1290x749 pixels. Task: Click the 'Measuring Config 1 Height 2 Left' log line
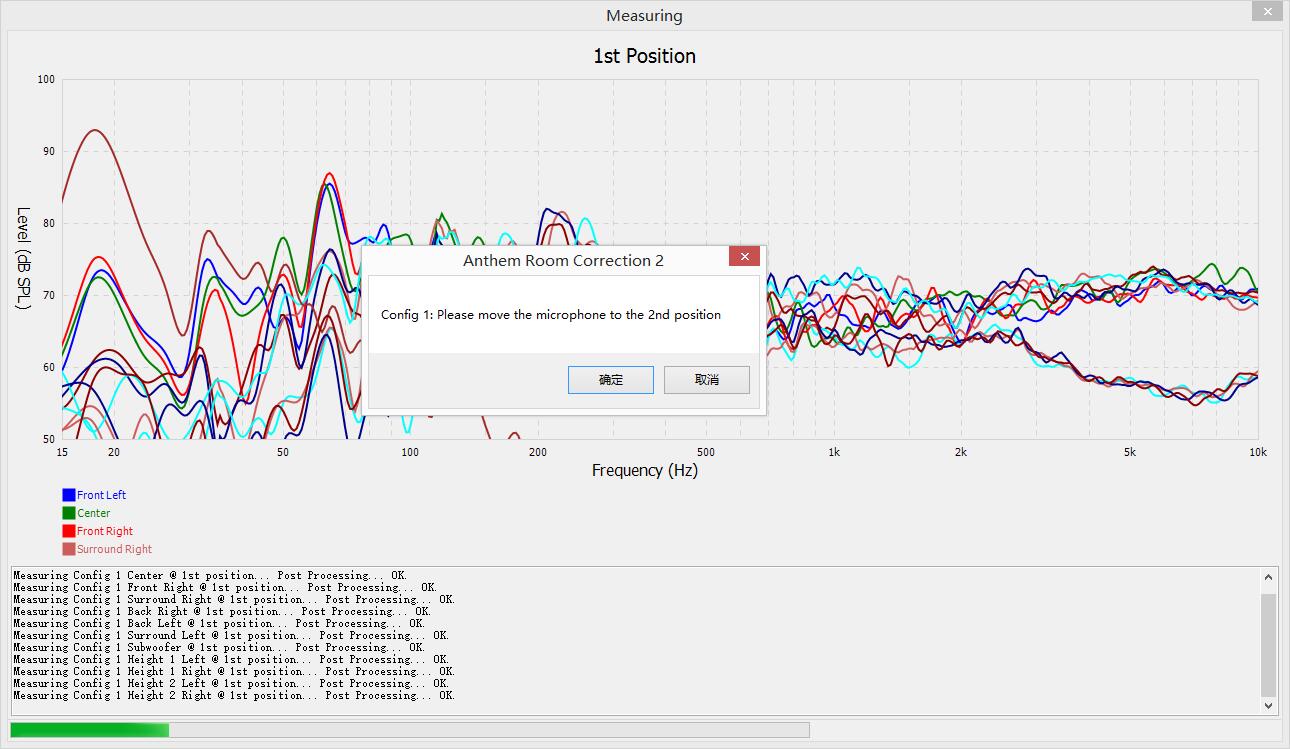[231, 683]
